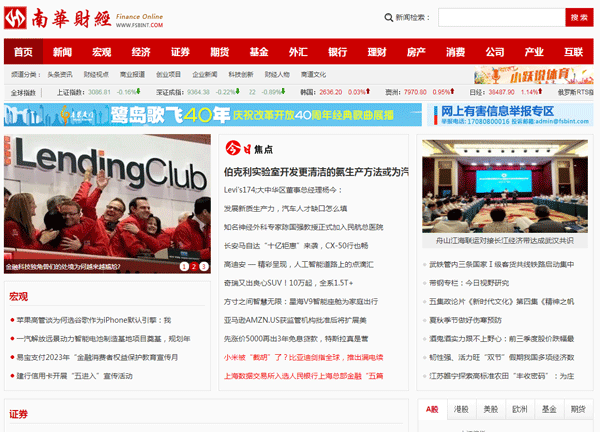This screenshot has width=600, height=432.
Task: Open the 宏观 nav menu item
Action: point(102,52)
